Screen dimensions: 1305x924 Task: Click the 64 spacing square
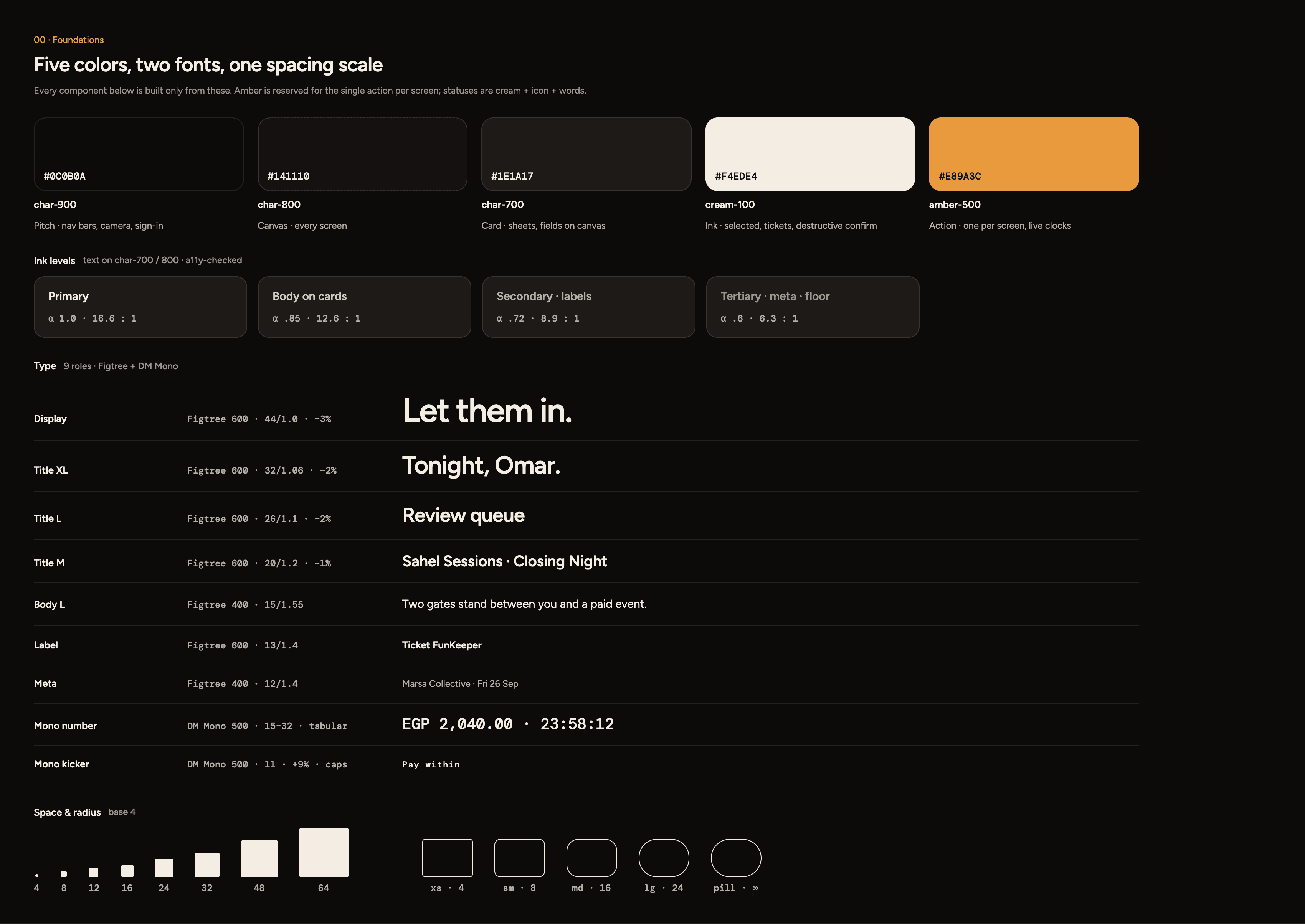point(324,852)
